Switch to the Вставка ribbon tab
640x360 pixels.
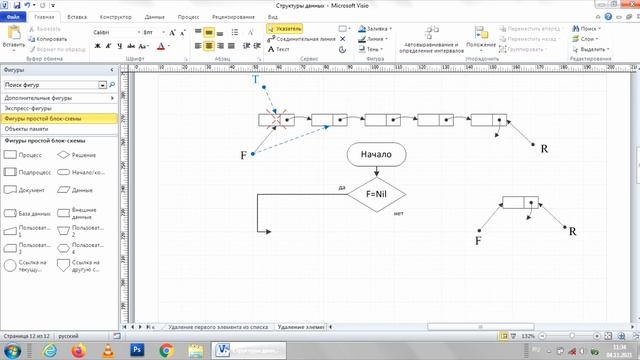[x=77, y=17]
